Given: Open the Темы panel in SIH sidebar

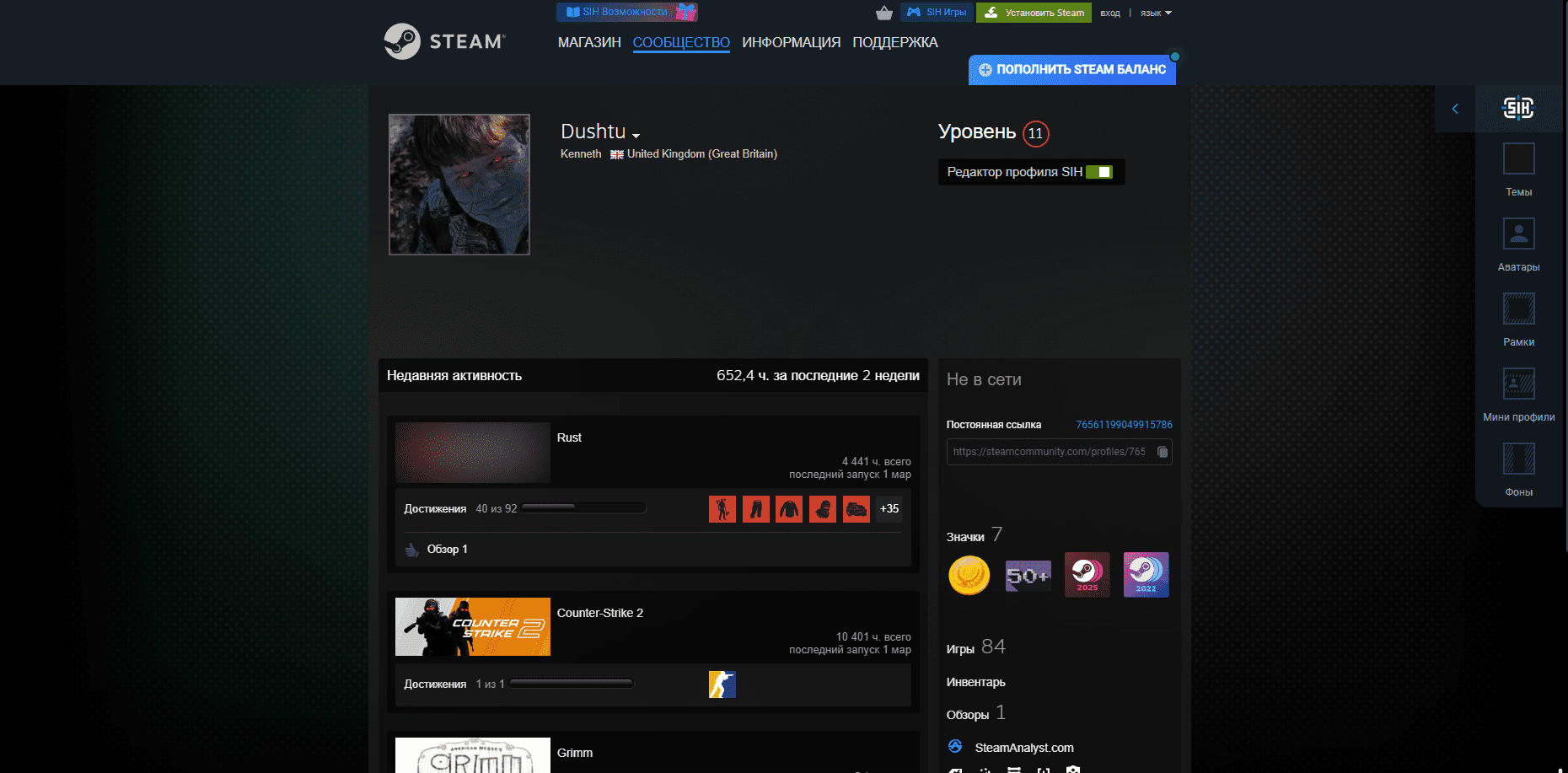Looking at the screenshot, I should (x=1518, y=159).
